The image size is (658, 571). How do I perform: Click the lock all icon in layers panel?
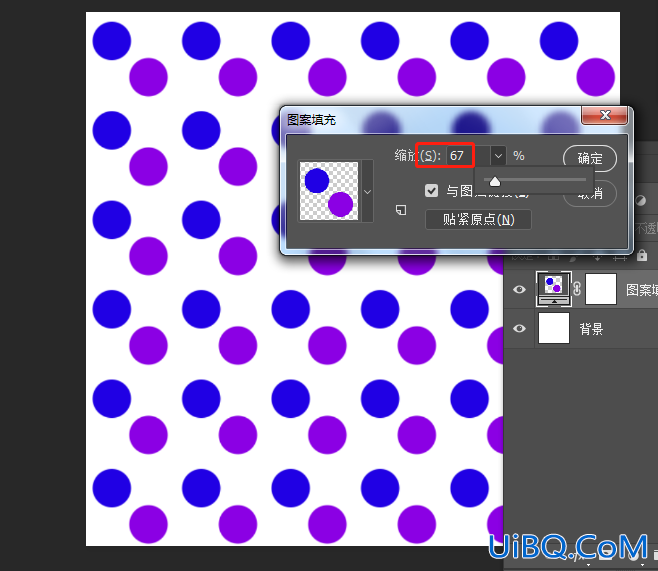coord(642,255)
